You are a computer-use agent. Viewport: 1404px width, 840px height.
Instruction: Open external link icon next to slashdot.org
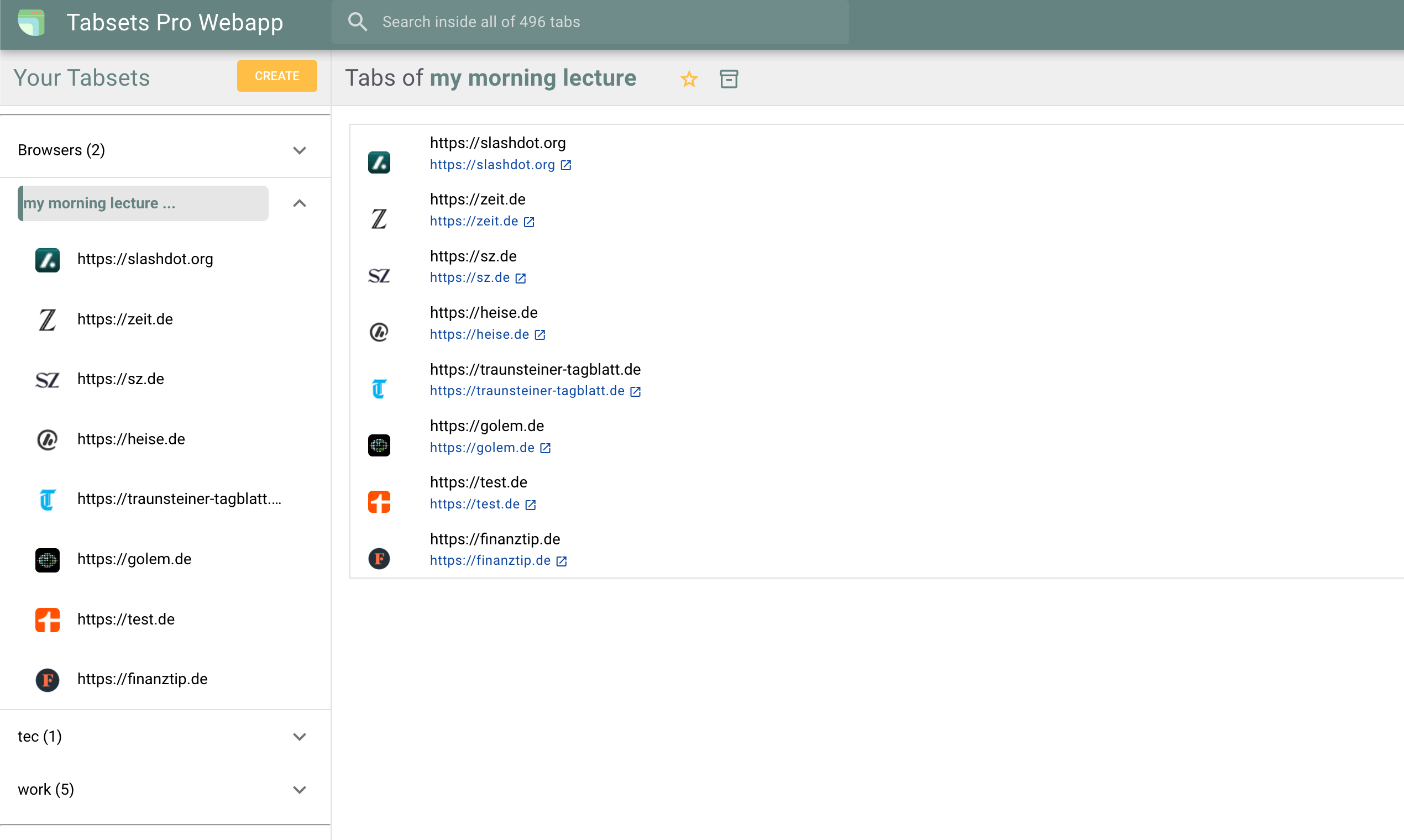click(x=565, y=165)
